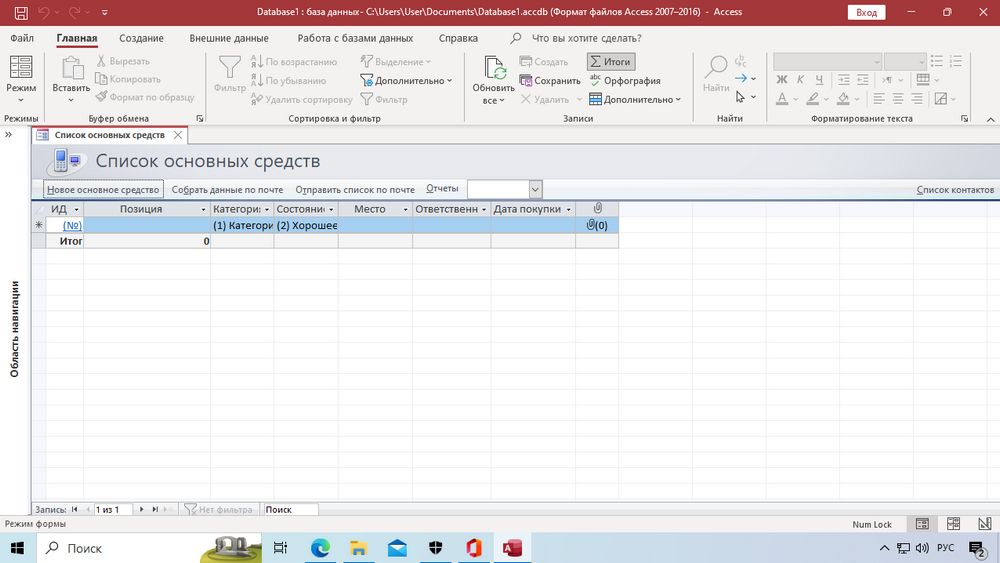Expand the navigation pane chevron
This screenshot has height=563, width=1000.
coord(8,135)
